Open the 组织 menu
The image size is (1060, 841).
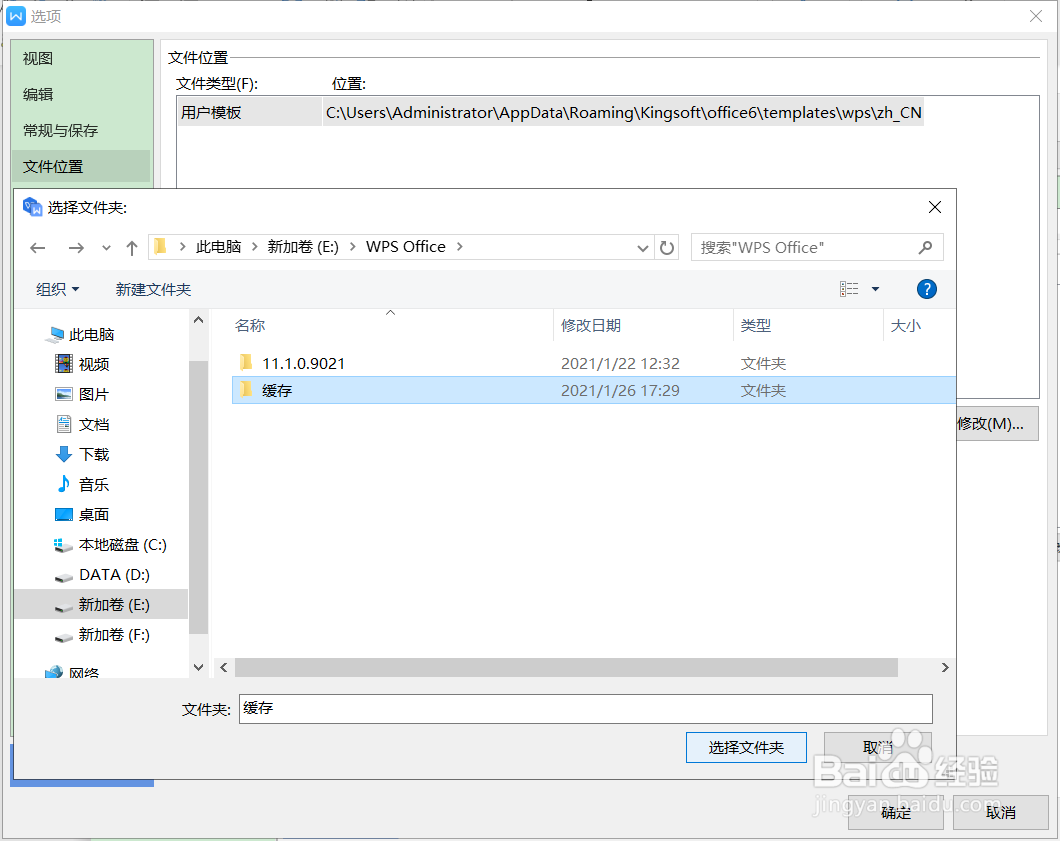(x=57, y=289)
